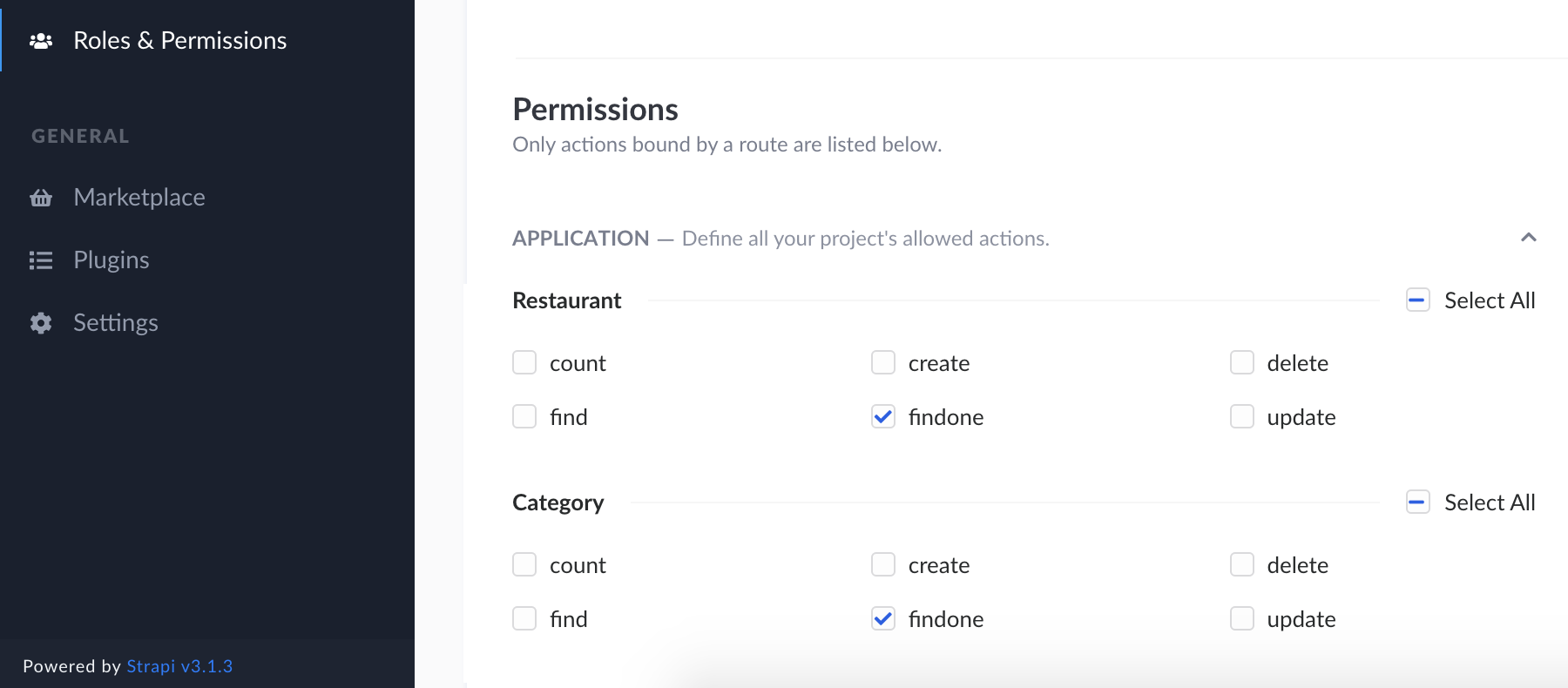Click the Plugins list icon
Screen dimensions: 1568x688
coord(41,259)
